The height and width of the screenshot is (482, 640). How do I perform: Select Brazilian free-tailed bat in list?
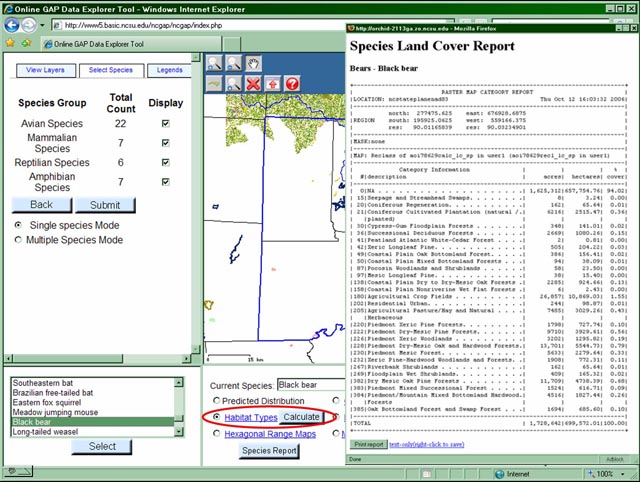(x=93, y=393)
